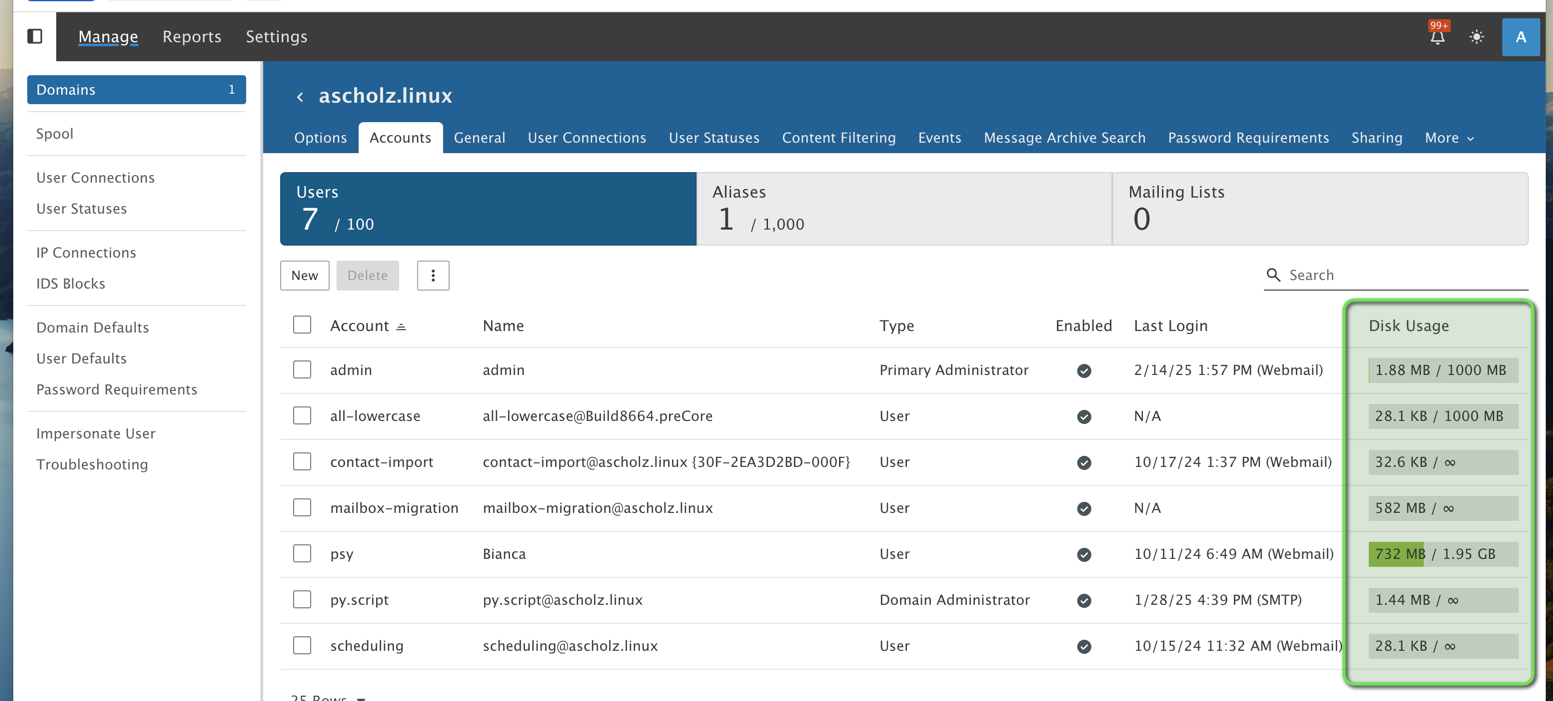Image resolution: width=1553 pixels, height=701 pixels.
Task: Switch theme with the sun icon
Action: [1476, 37]
